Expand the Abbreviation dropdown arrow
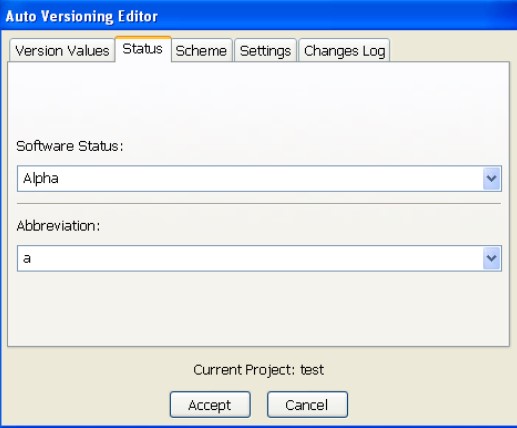517x428 pixels. point(492,258)
